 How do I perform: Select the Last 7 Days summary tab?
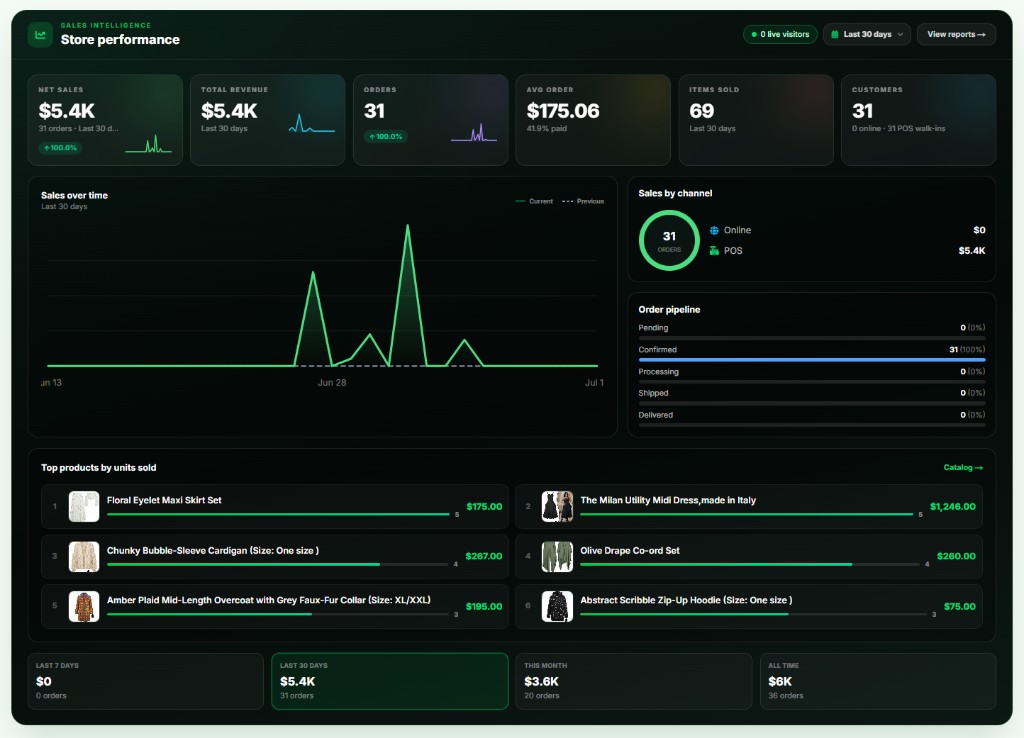pyautogui.click(x=146, y=681)
